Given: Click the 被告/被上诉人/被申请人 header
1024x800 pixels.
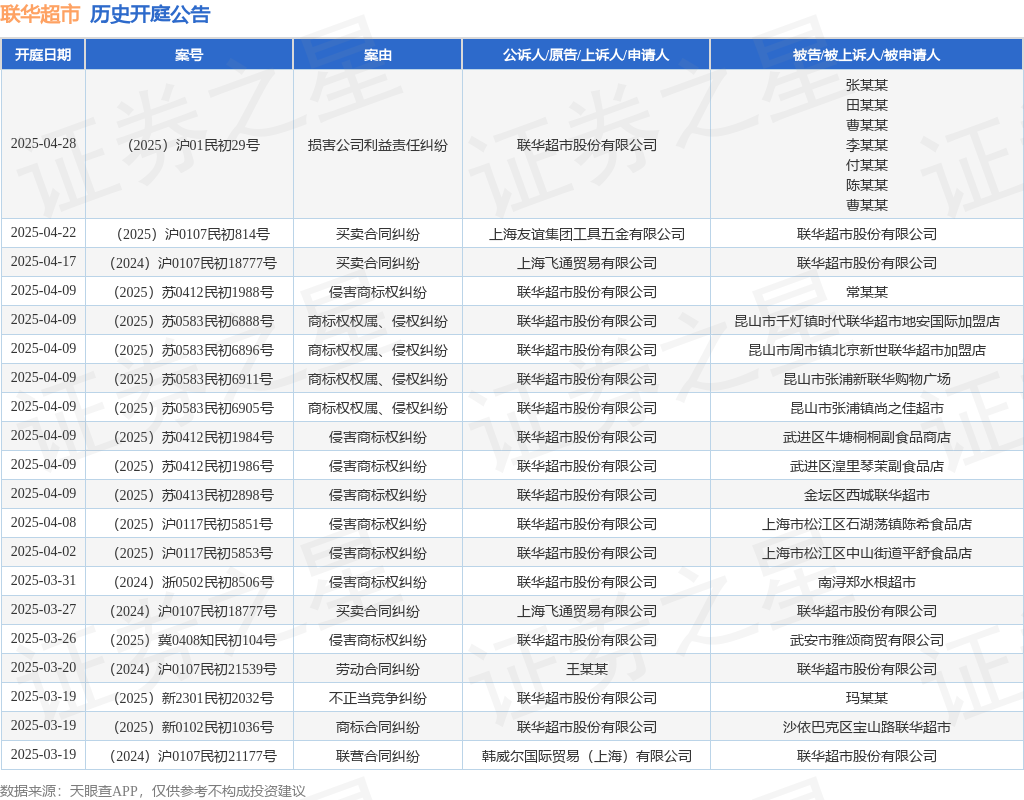Looking at the screenshot, I should 867,55.
